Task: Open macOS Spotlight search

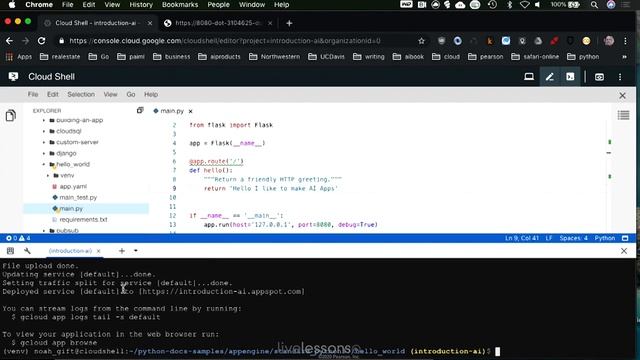Action: pos(594,5)
